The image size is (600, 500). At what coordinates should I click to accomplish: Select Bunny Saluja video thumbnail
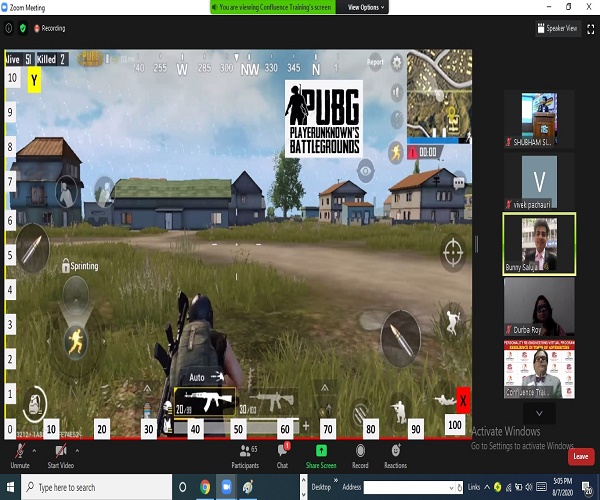(539, 244)
